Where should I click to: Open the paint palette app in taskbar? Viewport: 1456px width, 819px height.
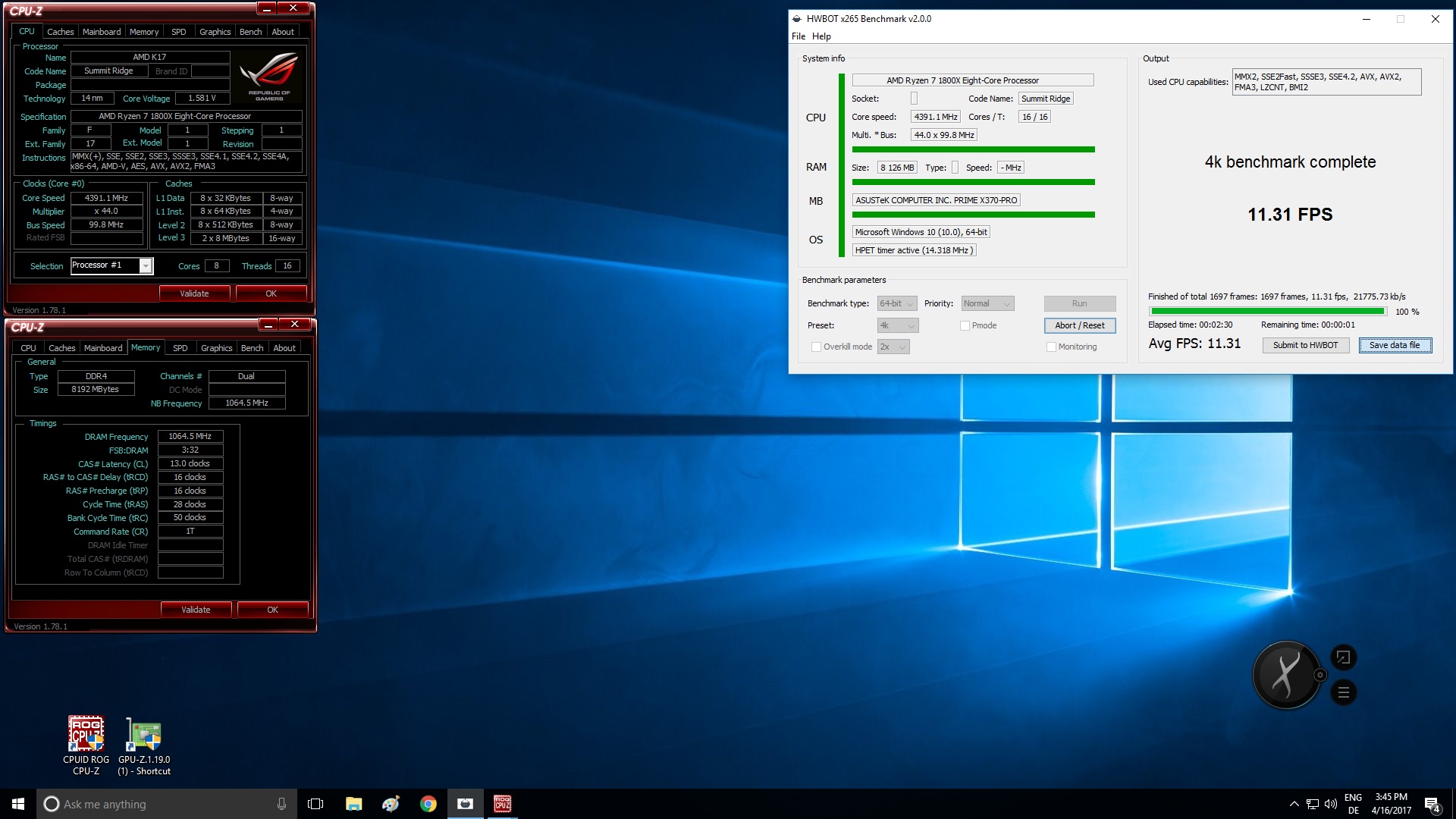391,804
